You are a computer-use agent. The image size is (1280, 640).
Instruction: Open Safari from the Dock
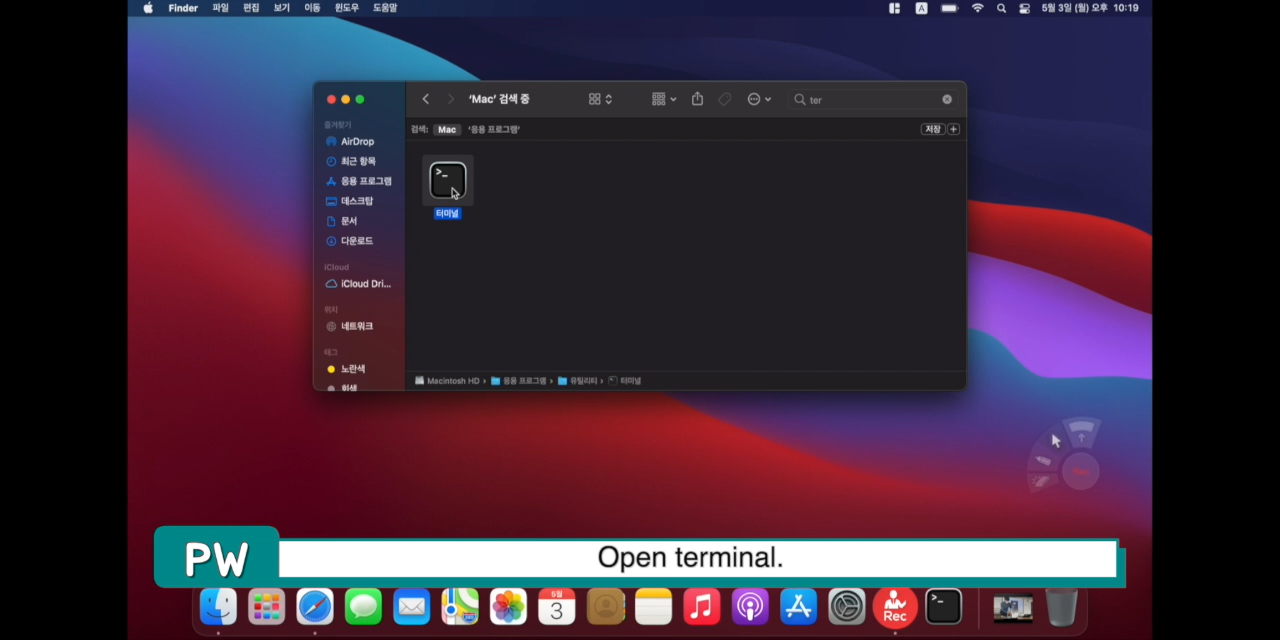(315, 606)
